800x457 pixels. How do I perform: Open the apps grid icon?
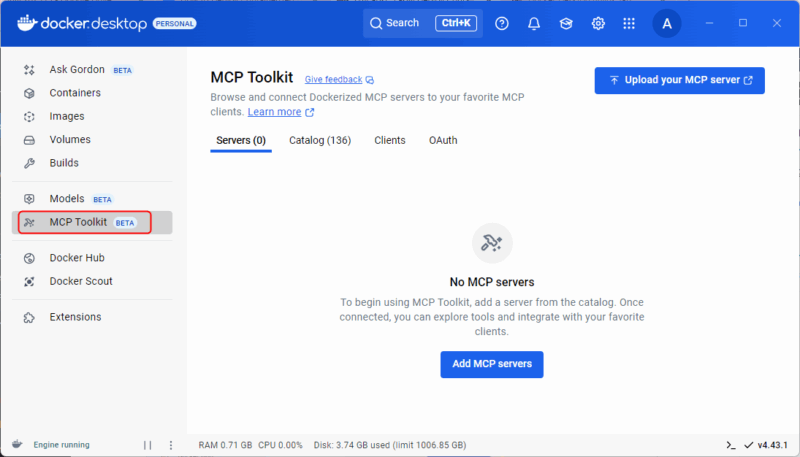click(x=629, y=23)
